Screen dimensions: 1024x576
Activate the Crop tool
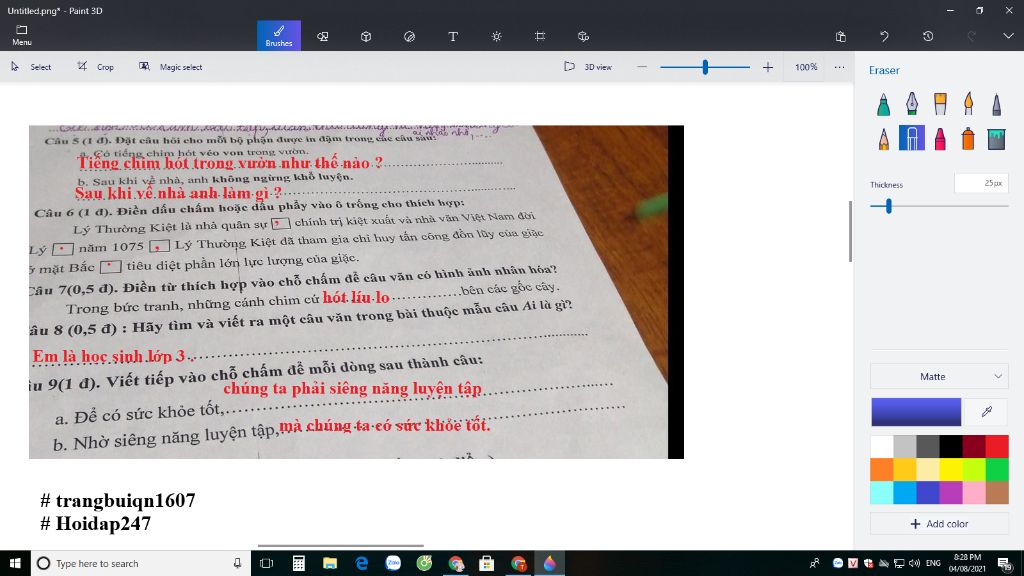coord(96,67)
